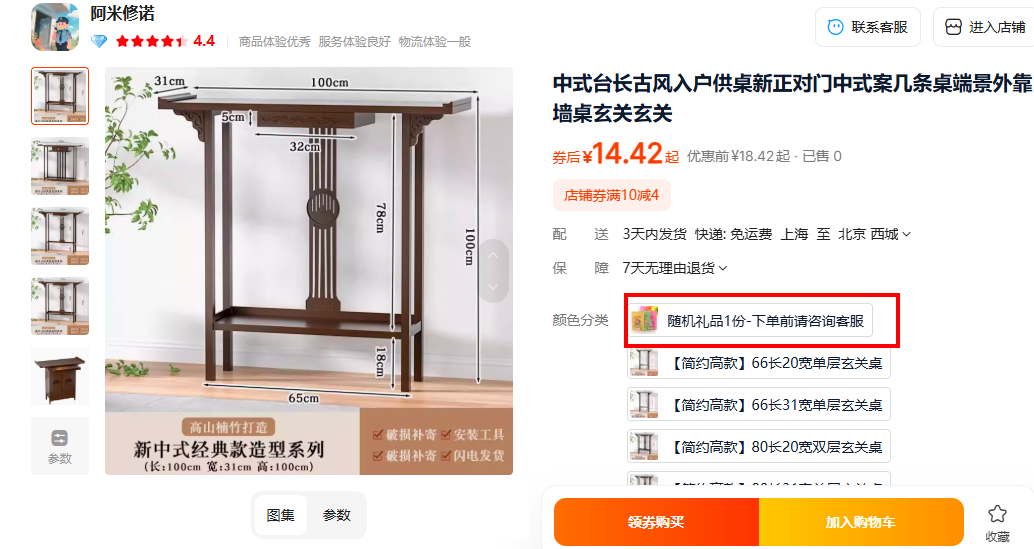Switch to the 图集 tab
Viewport: 1034px width, 549px height.
tap(281, 515)
